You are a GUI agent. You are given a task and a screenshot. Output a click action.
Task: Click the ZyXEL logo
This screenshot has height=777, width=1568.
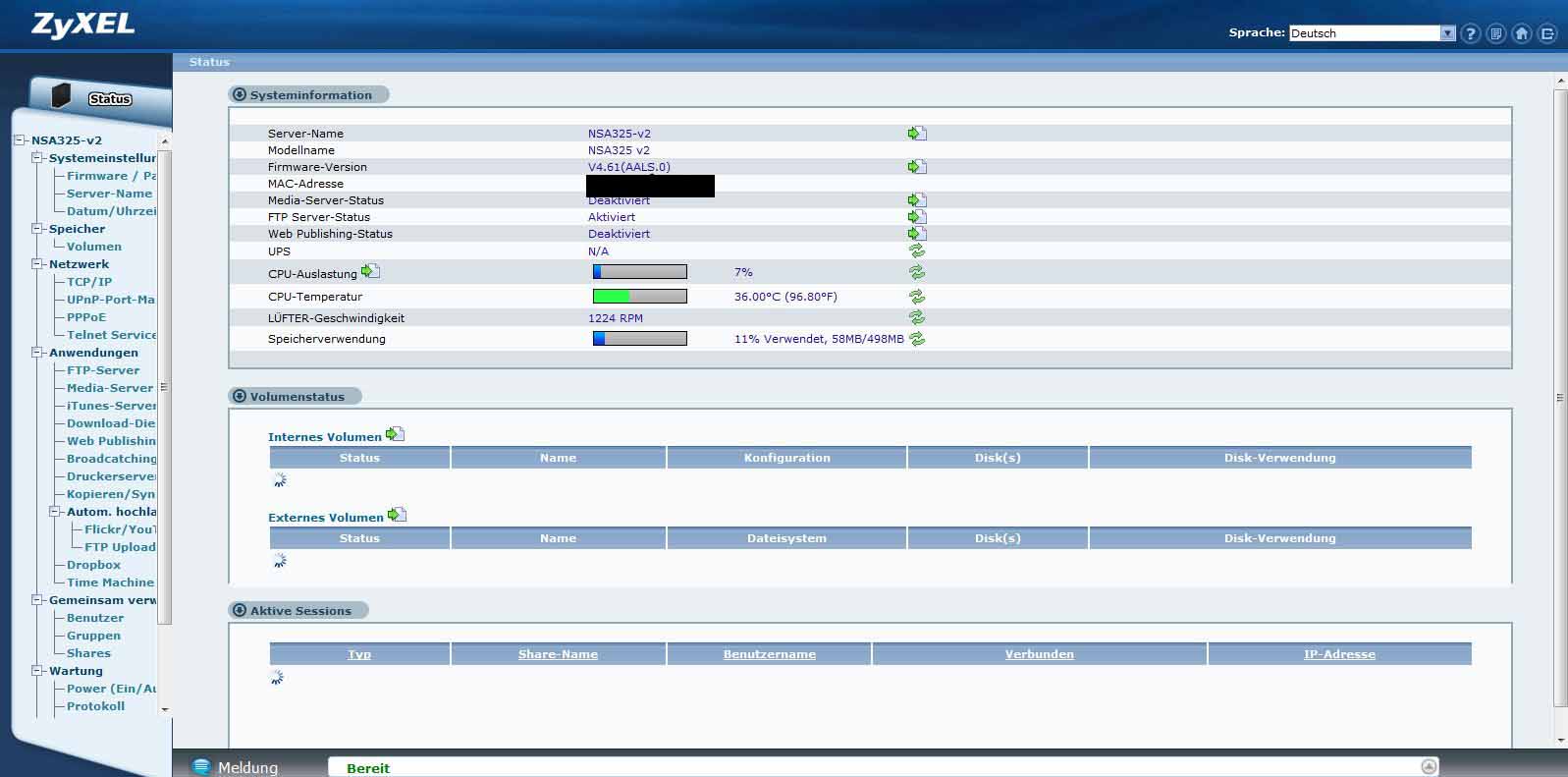coord(82,26)
